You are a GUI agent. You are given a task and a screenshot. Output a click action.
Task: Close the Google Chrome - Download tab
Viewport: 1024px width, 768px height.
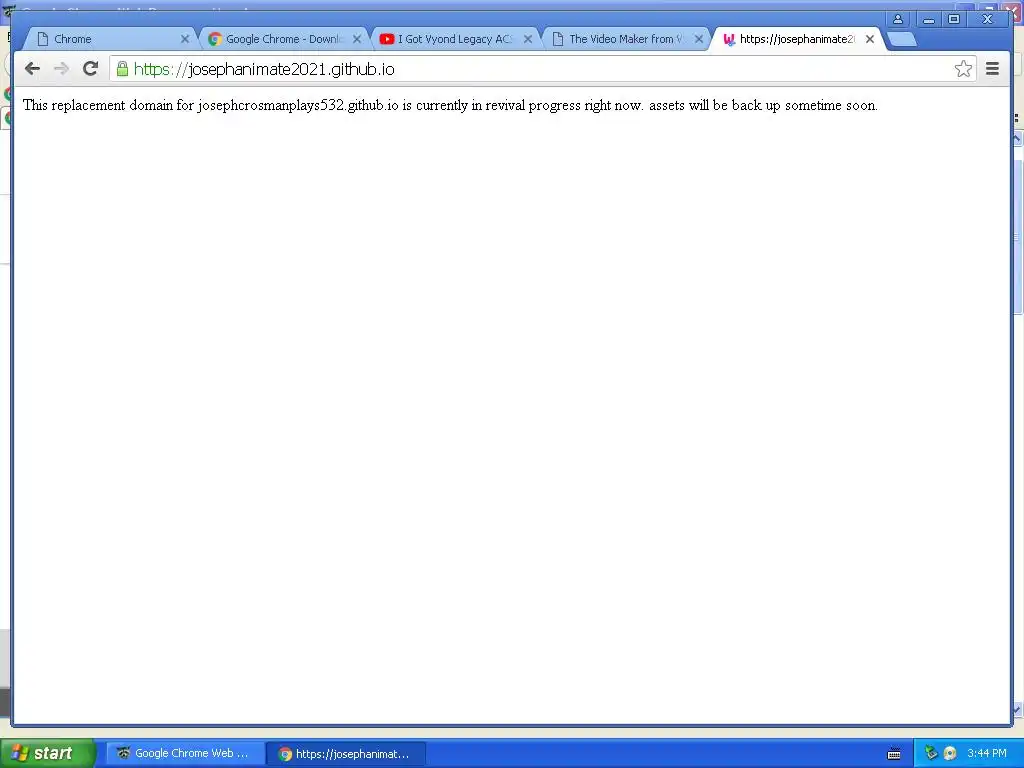(357, 39)
